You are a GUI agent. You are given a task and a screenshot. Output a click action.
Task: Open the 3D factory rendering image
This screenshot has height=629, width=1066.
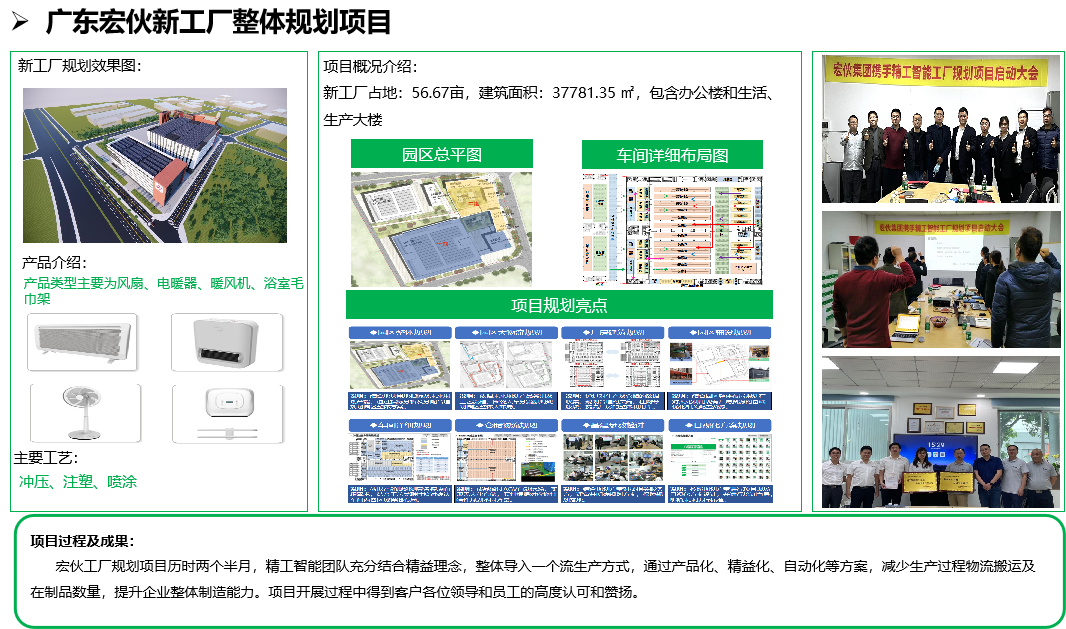click(155, 165)
